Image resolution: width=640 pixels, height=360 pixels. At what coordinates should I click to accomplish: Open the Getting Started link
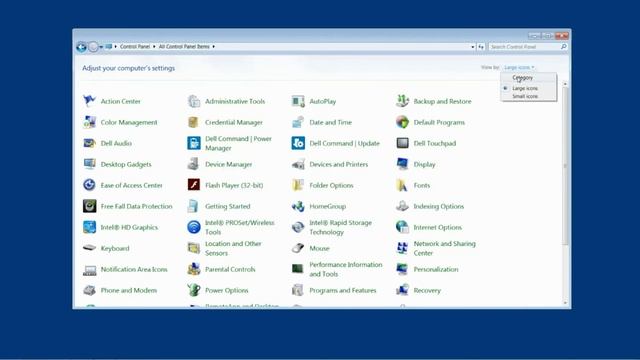tap(227, 206)
